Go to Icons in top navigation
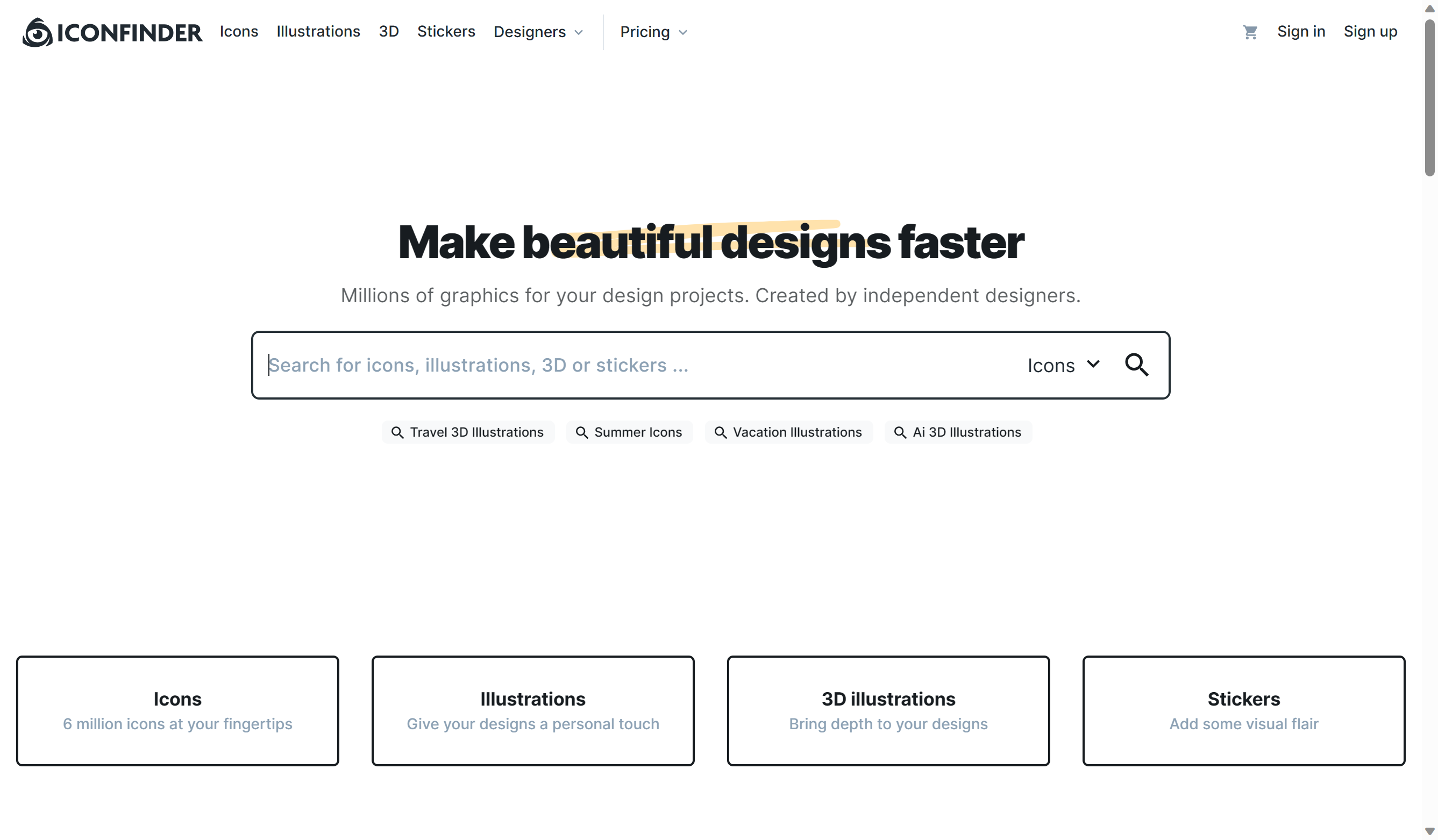1438x840 pixels. (239, 31)
